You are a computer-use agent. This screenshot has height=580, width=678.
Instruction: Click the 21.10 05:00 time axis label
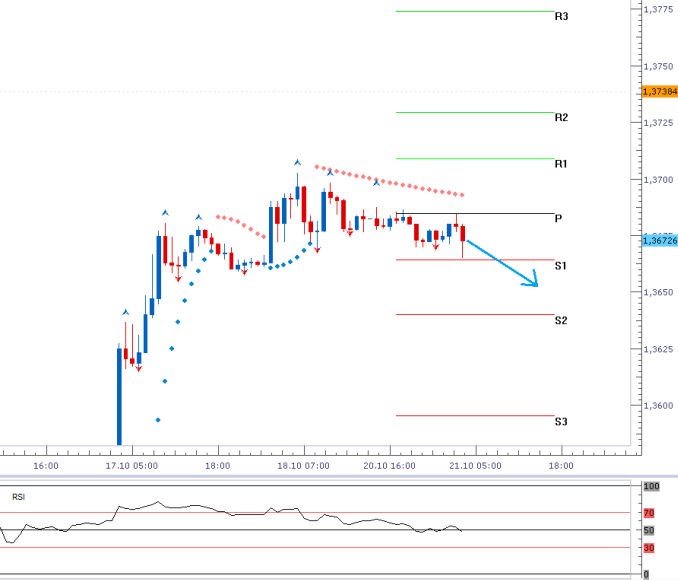475,466
